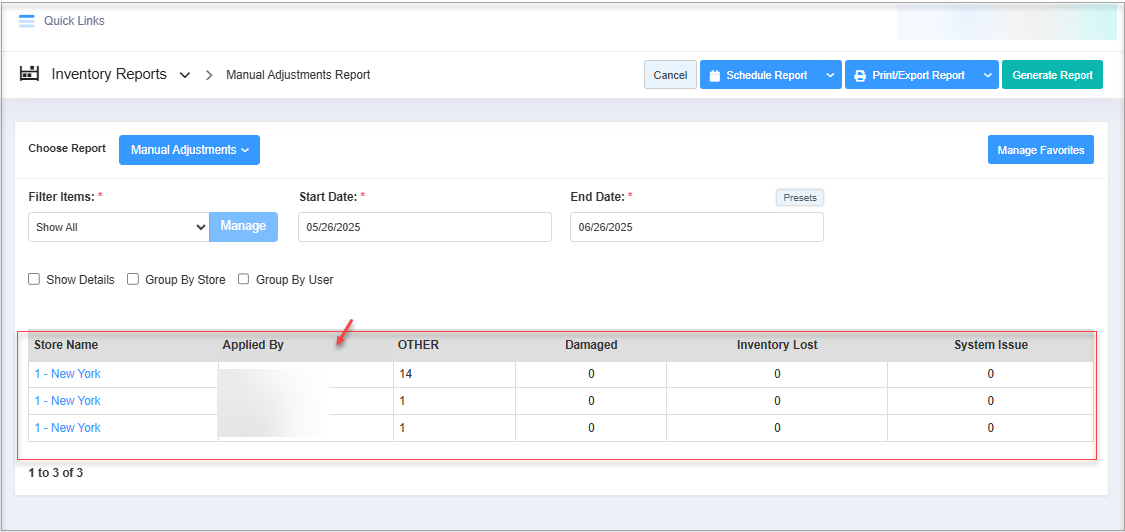Click the printer icon on Print/Export Report
Viewport: 1125px width, 532px height.
coord(860,76)
